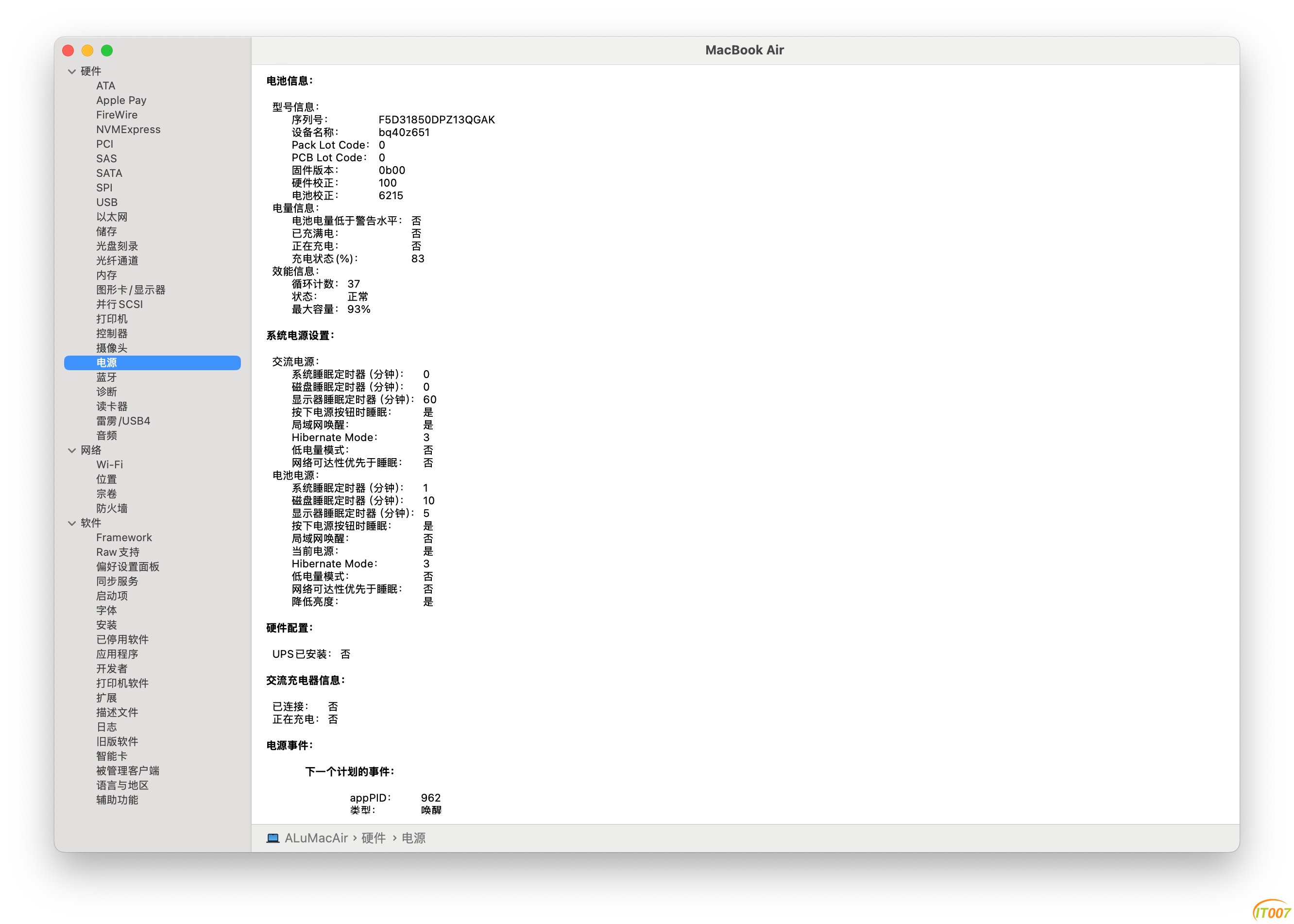This screenshot has height=924, width=1294.
Task: Select Framework under 软件
Action: pyautogui.click(x=124, y=537)
